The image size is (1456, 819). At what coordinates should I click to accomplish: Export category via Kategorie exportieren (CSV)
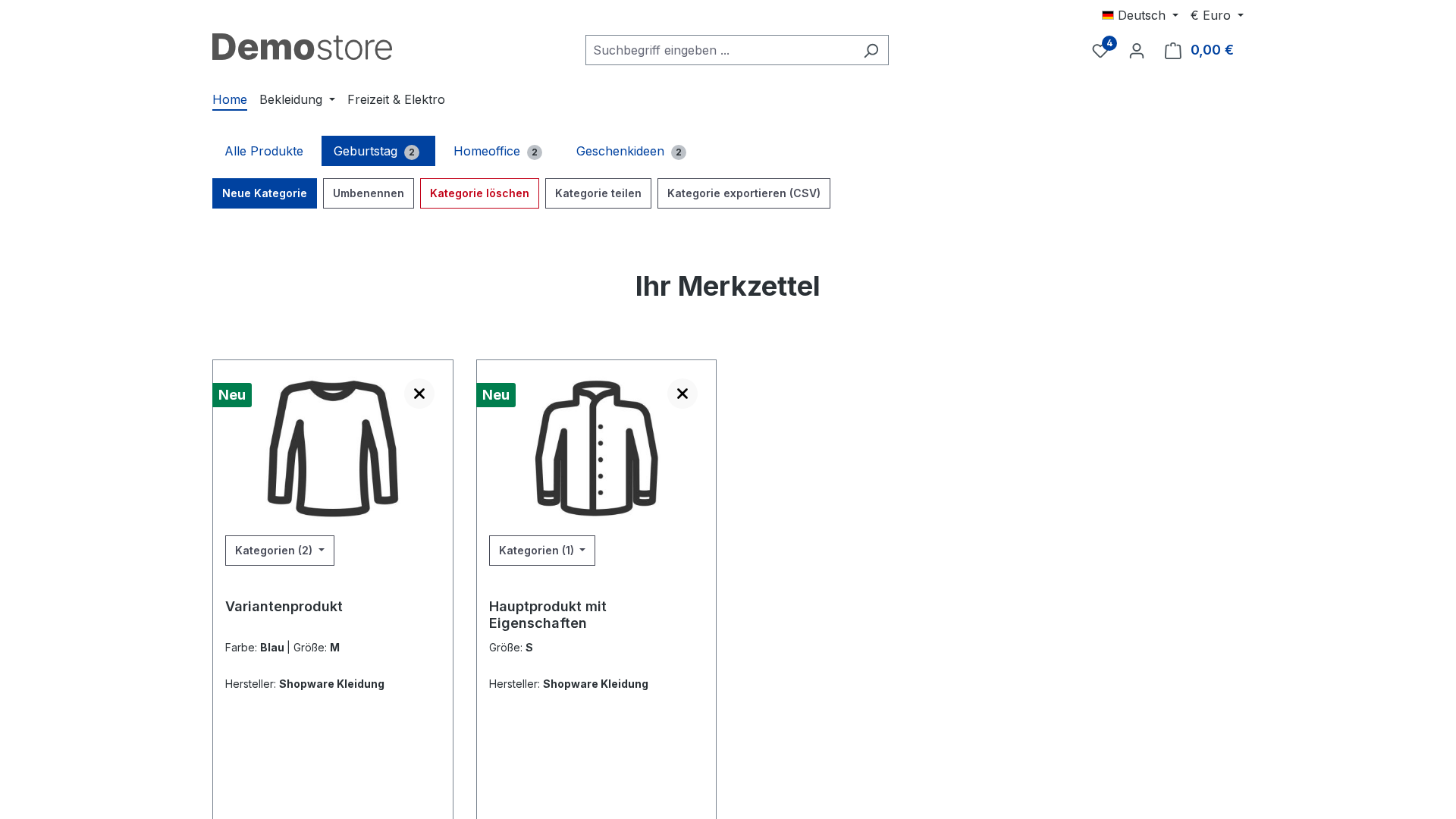pyautogui.click(x=744, y=193)
